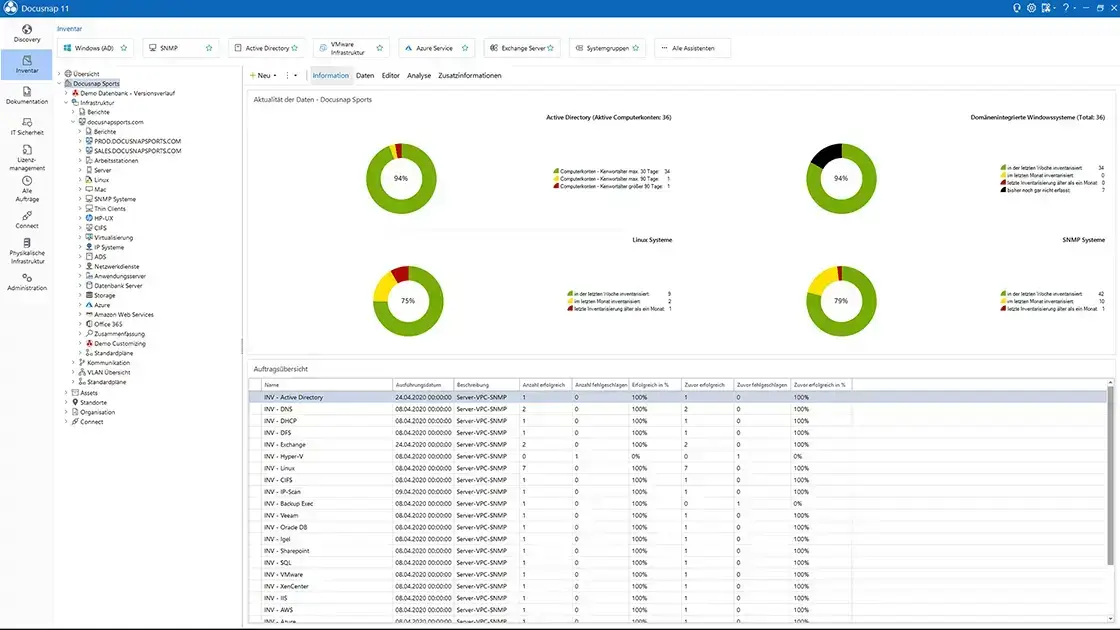Toggle Azure Service favorite star
Image resolution: width=1120 pixels, height=630 pixels.
pyautogui.click(x=465, y=48)
